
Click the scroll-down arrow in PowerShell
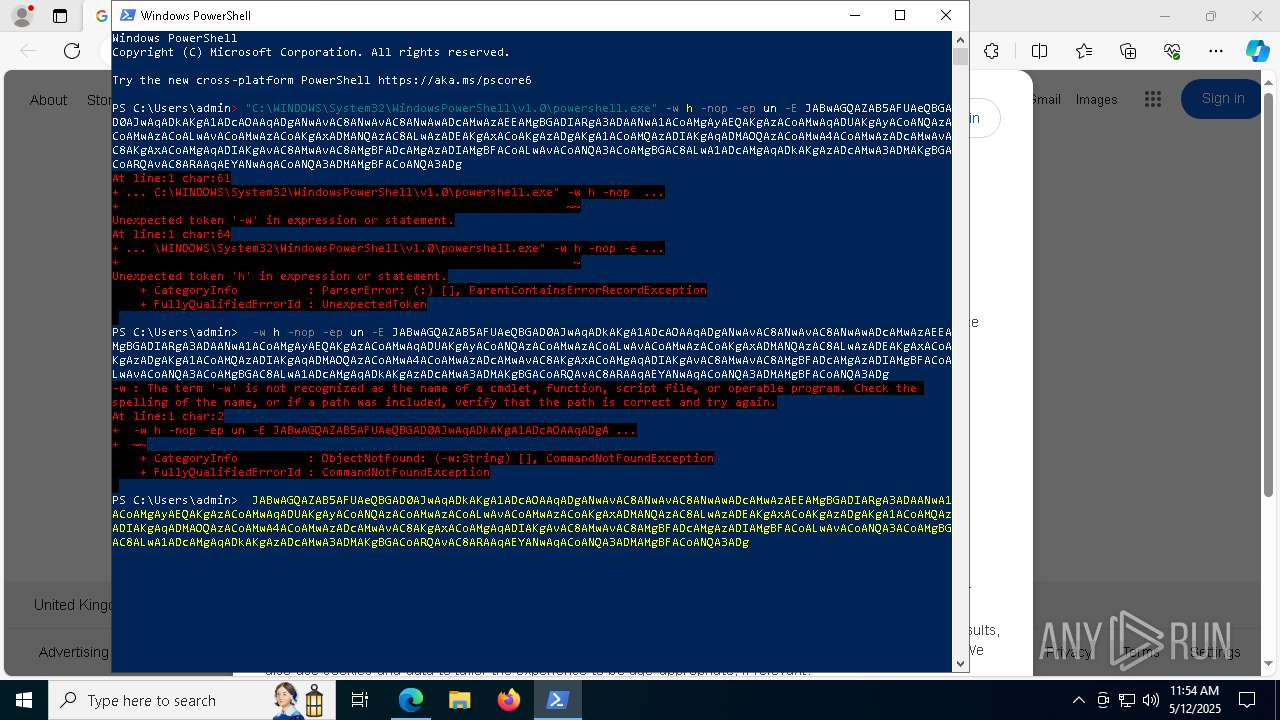pyautogui.click(x=960, y=663)
